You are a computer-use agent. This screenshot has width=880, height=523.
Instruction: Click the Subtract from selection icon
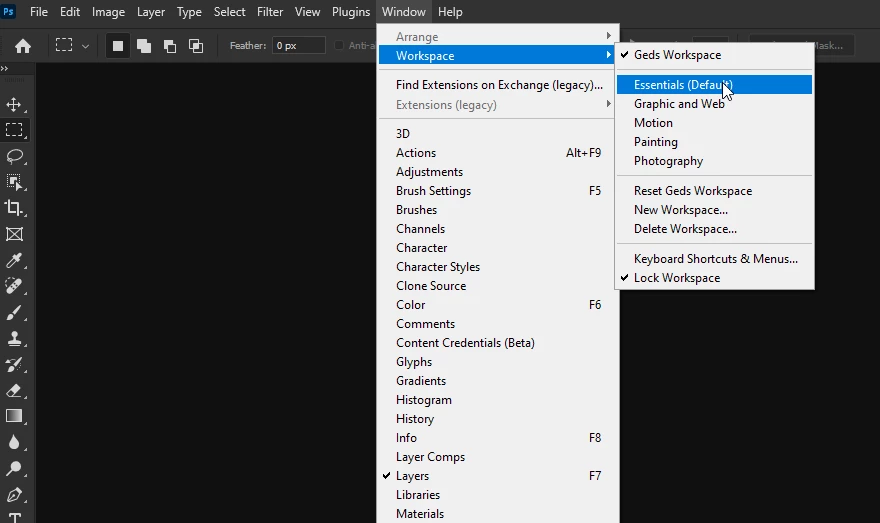click(170, 45)
